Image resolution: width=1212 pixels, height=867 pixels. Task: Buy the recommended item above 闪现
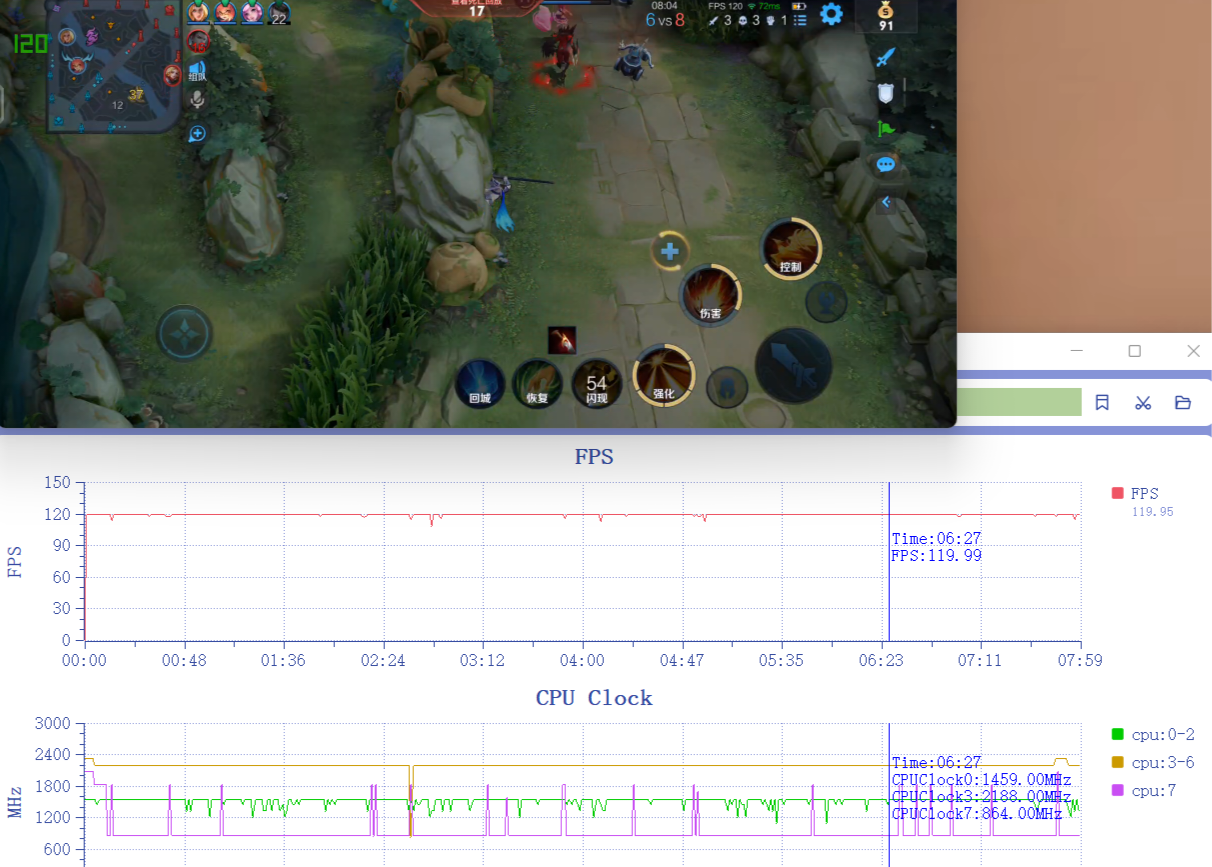(x=562, y=340)
